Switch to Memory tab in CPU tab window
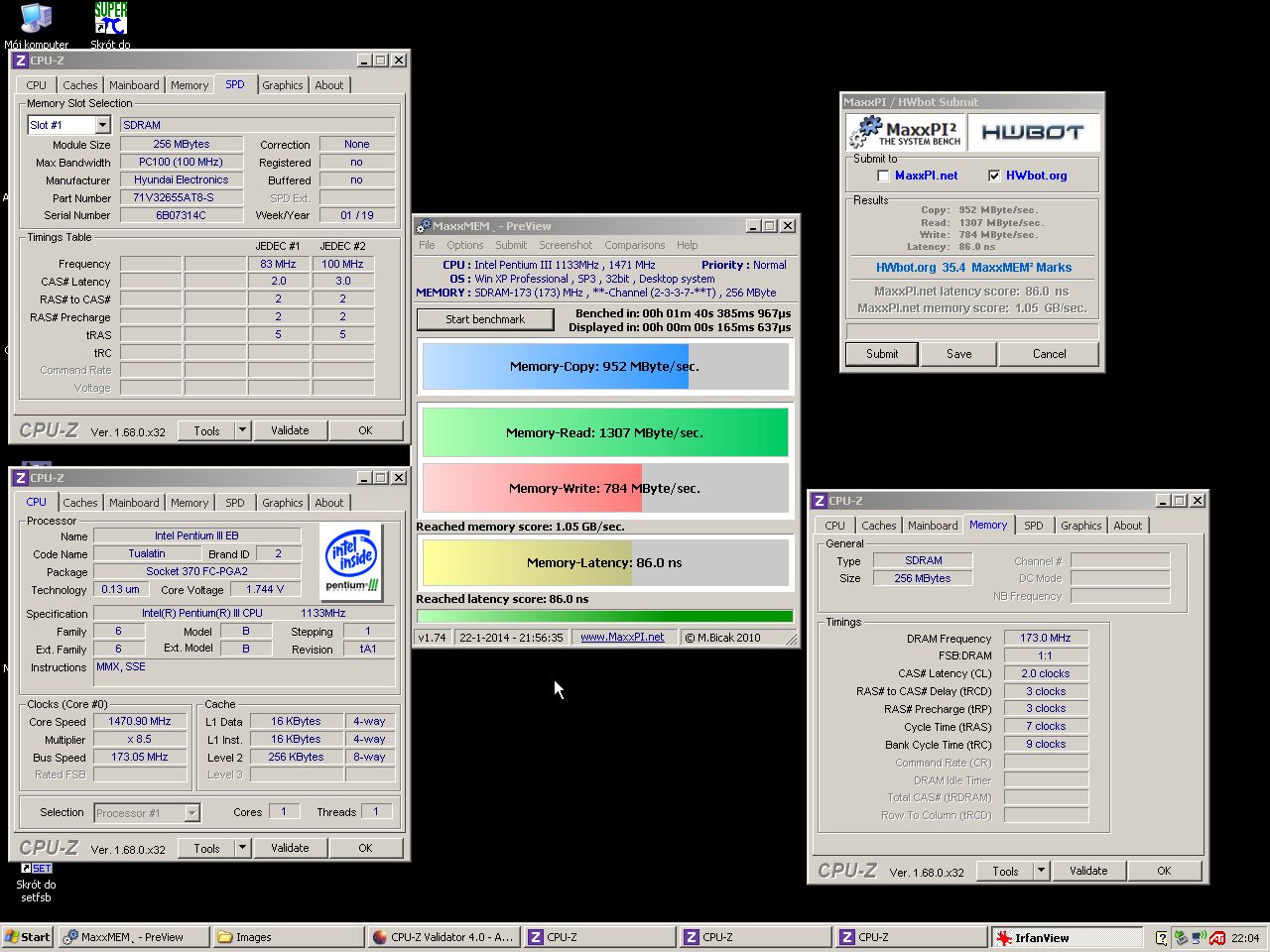This screenshot has width=1270, height=952. click(x=190, y=503)
